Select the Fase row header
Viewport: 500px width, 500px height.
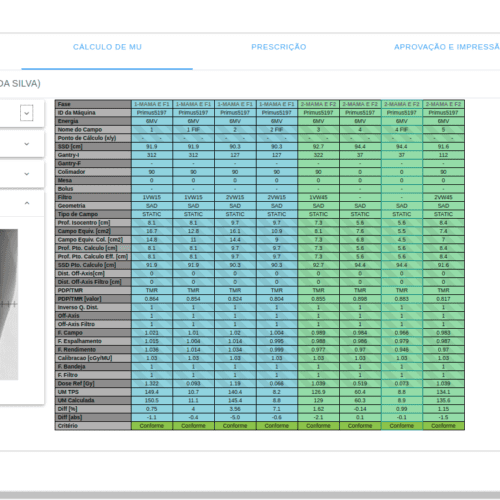pyautogui.click(x=93, y=104)
